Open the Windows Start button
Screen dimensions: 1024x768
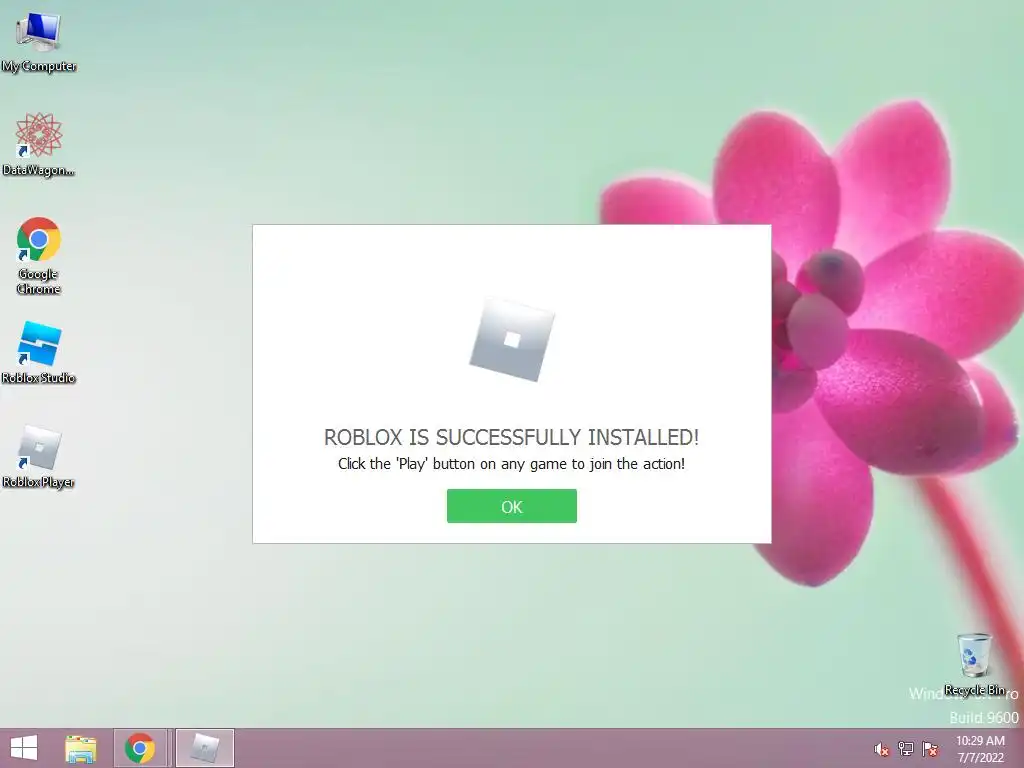click(x=24, y=748)
